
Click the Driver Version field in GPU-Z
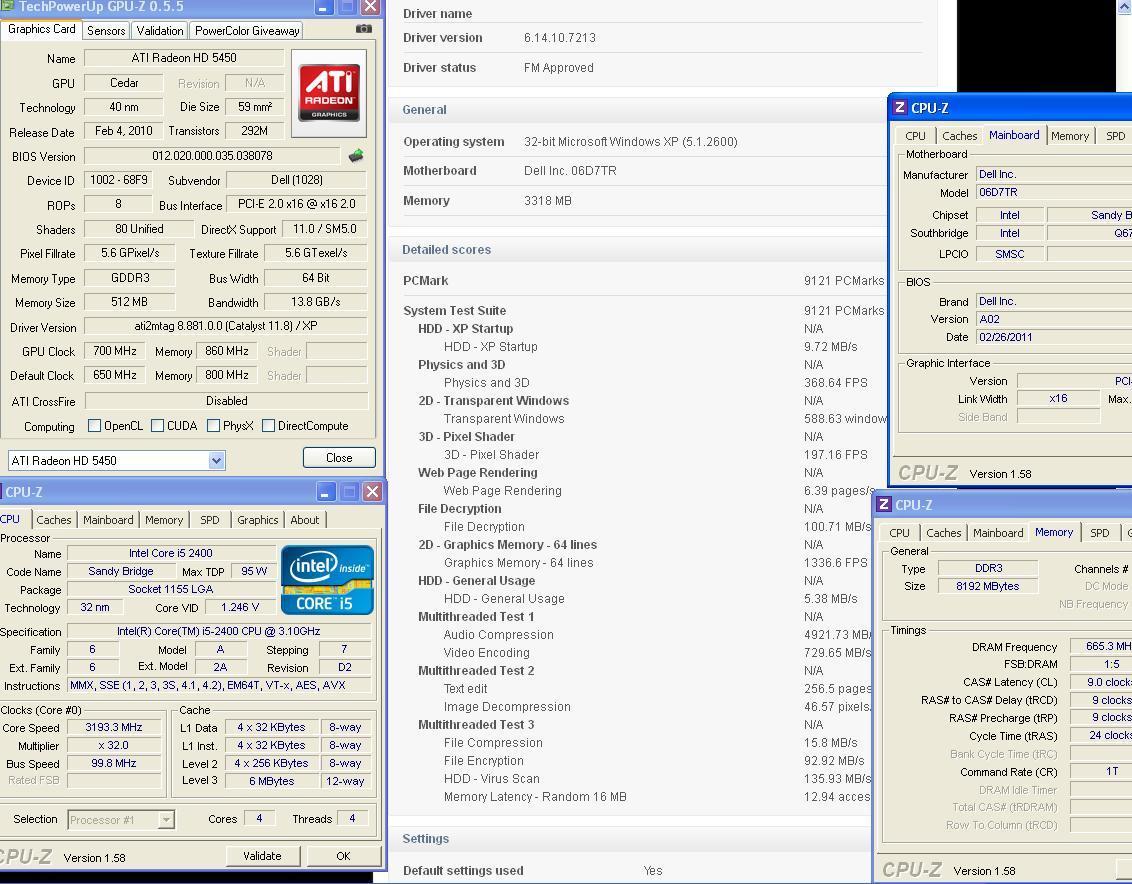225,326
